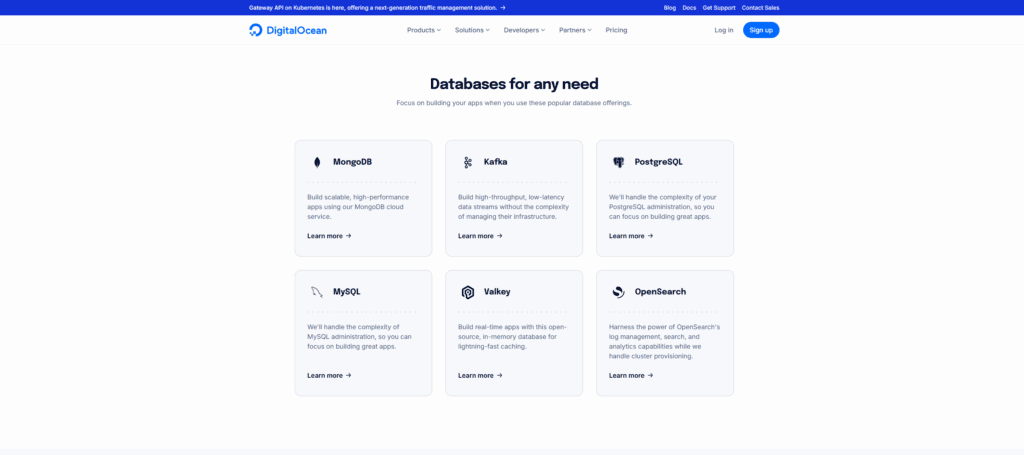Click the OpenSearch logo icon

click(618, 292)
